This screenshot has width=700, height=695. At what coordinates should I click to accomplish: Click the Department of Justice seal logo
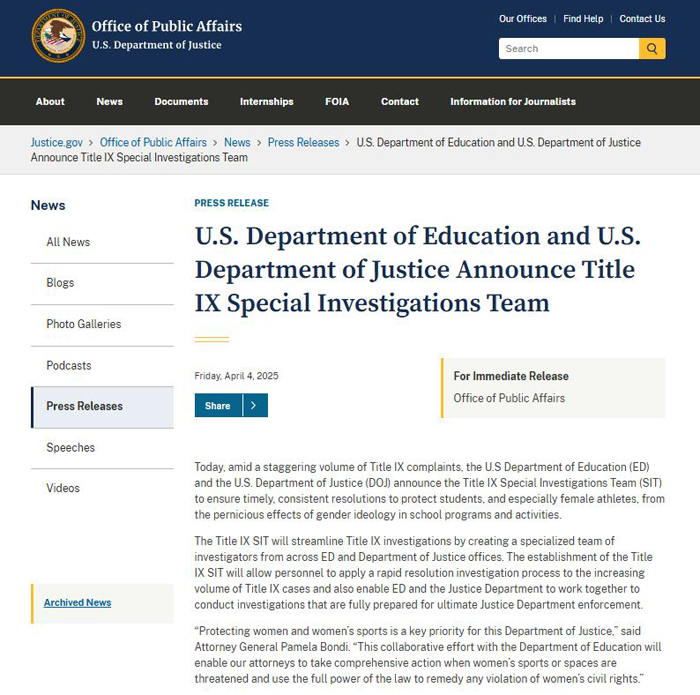(58, 36)
